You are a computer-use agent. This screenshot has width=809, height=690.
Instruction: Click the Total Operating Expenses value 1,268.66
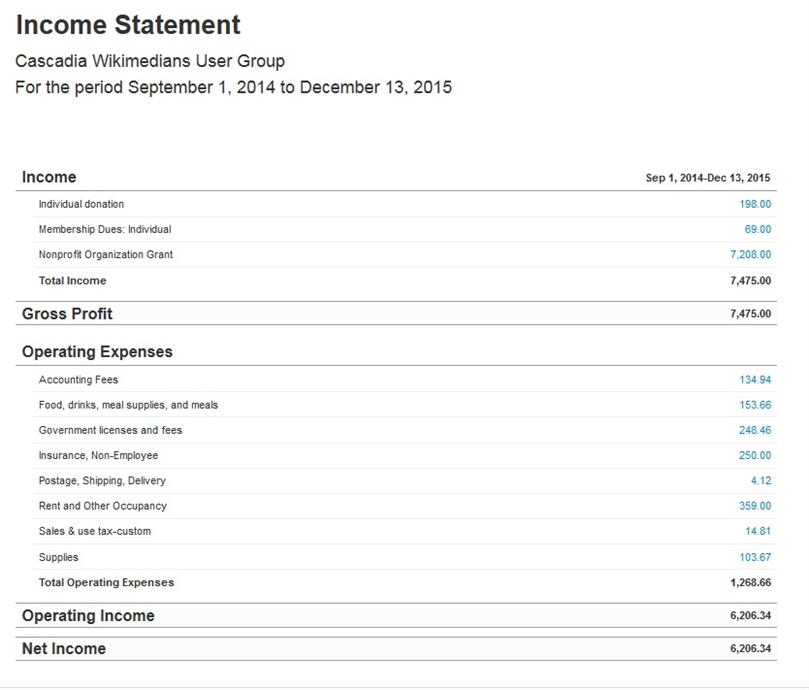tap(750, 583)
